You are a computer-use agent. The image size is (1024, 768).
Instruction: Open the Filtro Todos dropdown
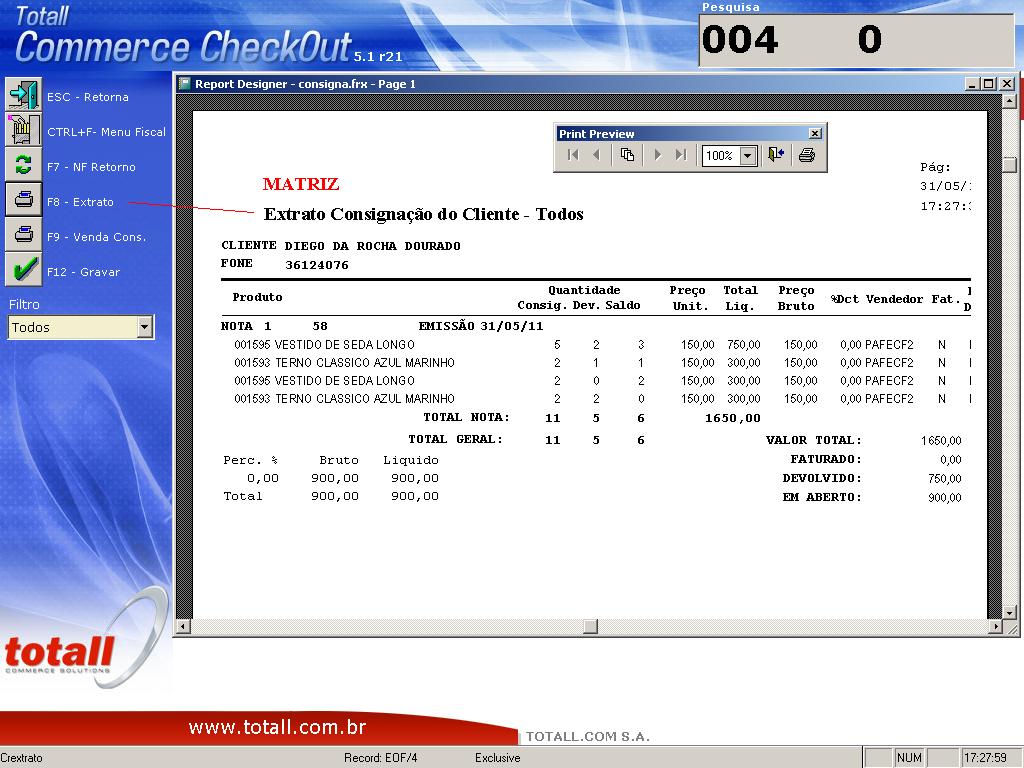pos(145,327)
